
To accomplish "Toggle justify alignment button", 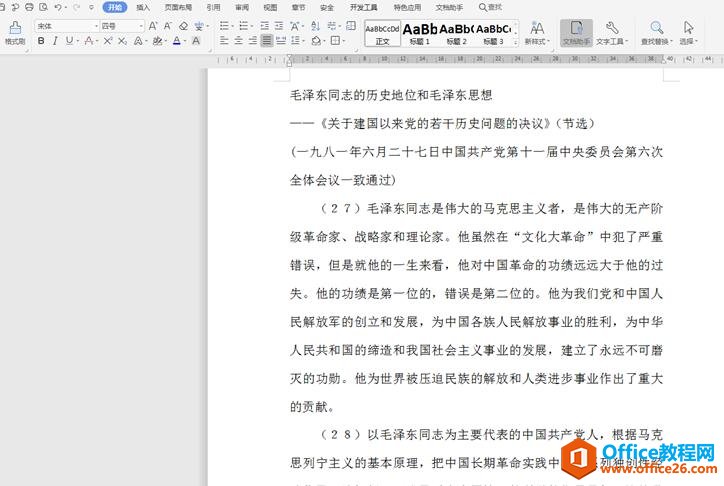I will pyautogui.click(x=267, y=41).
